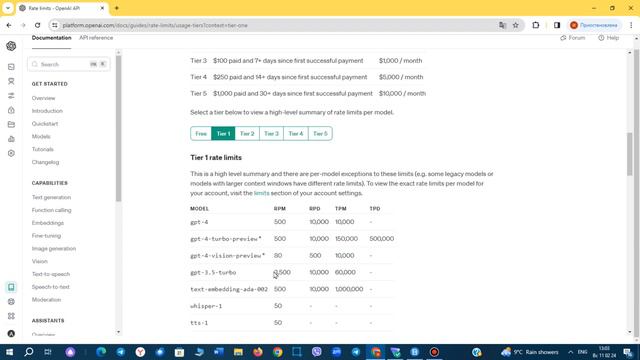Screen dimensions: 640x360
Task: Reload the page with browser refresh icon
Action: (38, 25)
